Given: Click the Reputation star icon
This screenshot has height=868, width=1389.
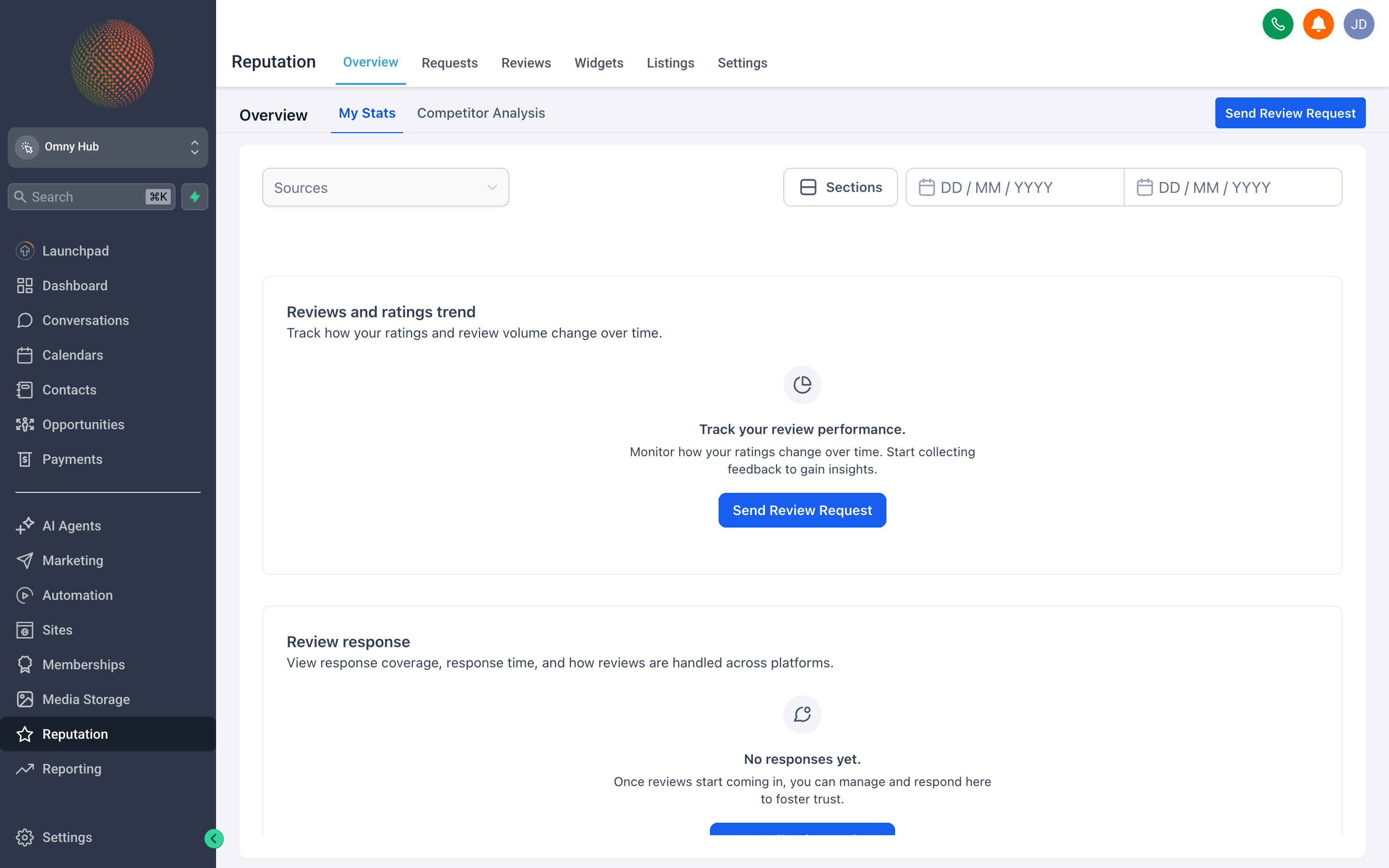Looking at the screenshot, I should click(x=25, y=734).
